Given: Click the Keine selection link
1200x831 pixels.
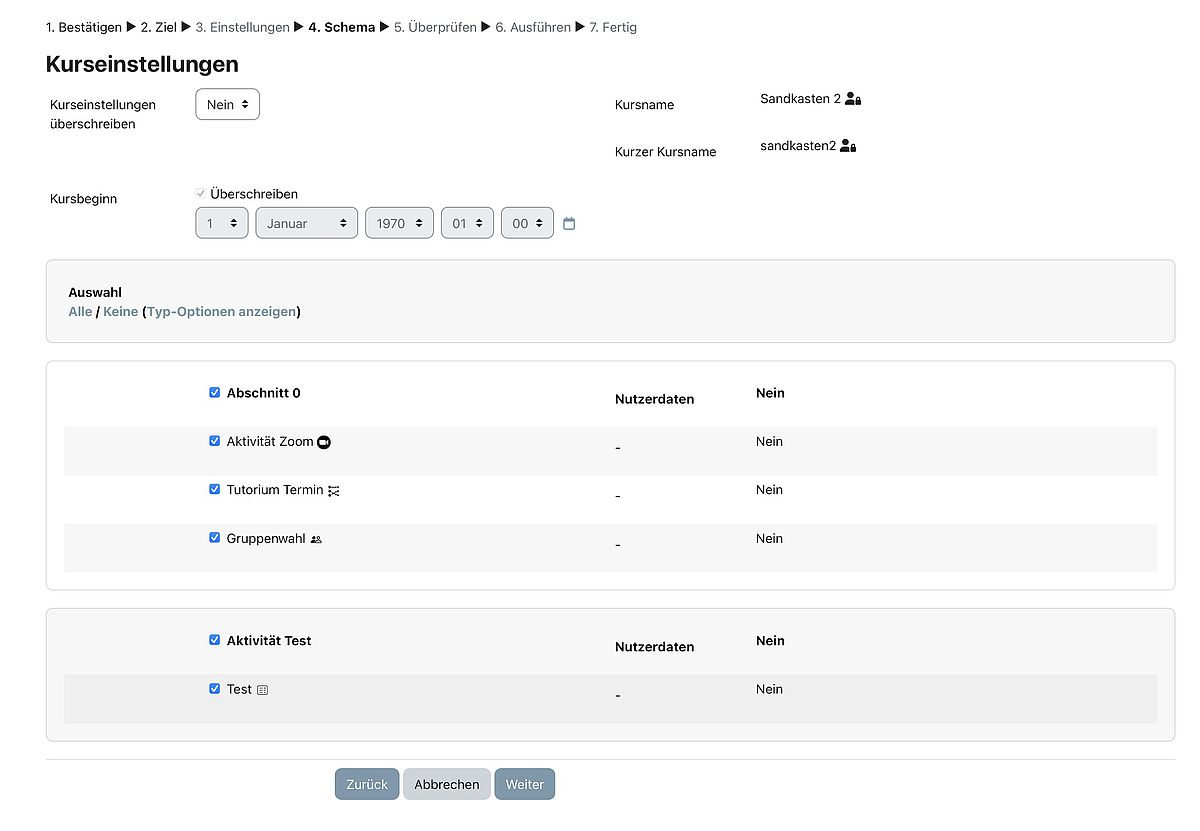Looking at the screenshot, I should pyautogui.click(x=120, y=312).
